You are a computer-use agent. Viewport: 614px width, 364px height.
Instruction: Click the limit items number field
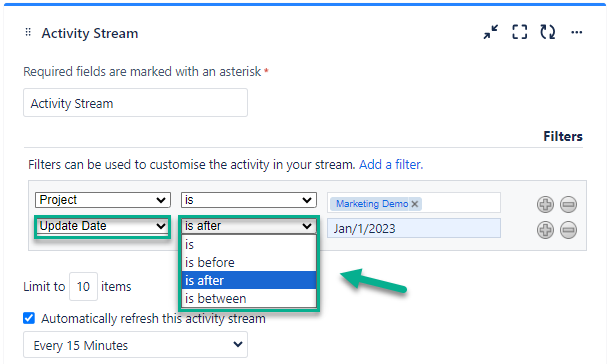click(83, 287)
